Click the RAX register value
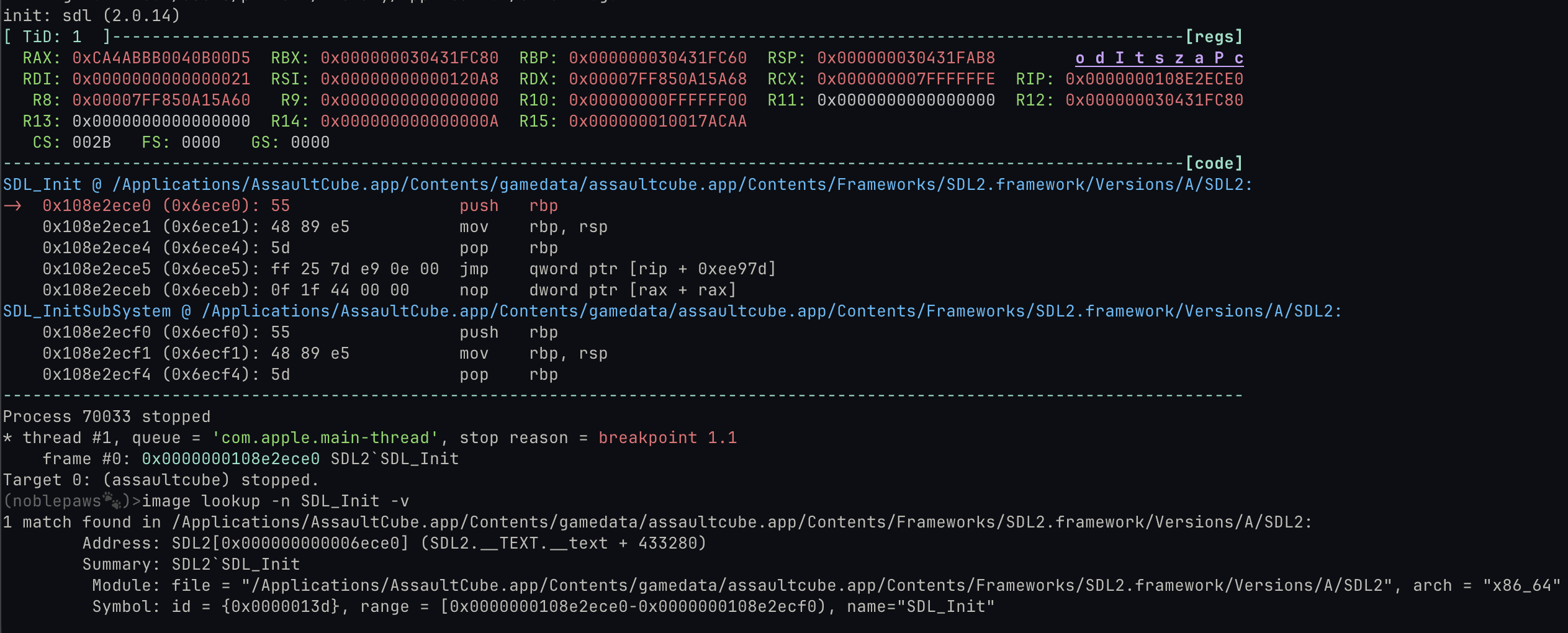 pyautogui.click(x=161, y=58)
